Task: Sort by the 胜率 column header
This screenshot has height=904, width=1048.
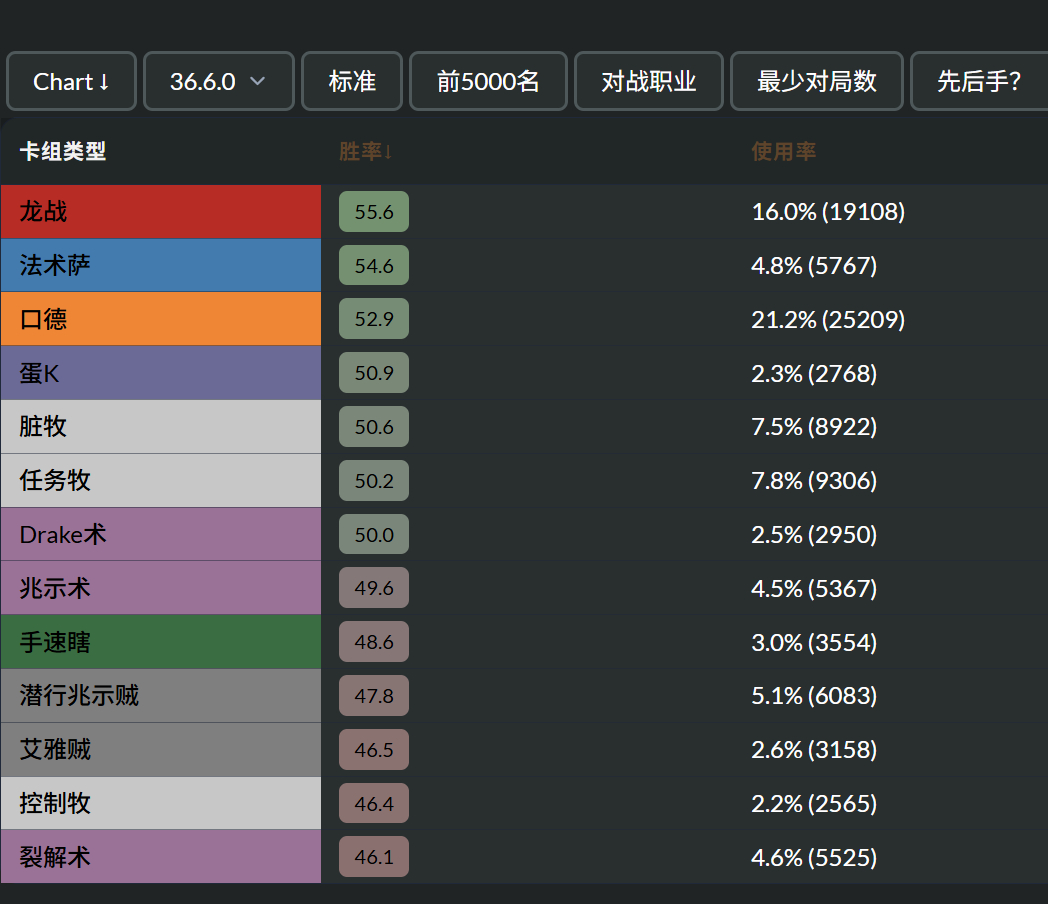Action: [366, 152]
